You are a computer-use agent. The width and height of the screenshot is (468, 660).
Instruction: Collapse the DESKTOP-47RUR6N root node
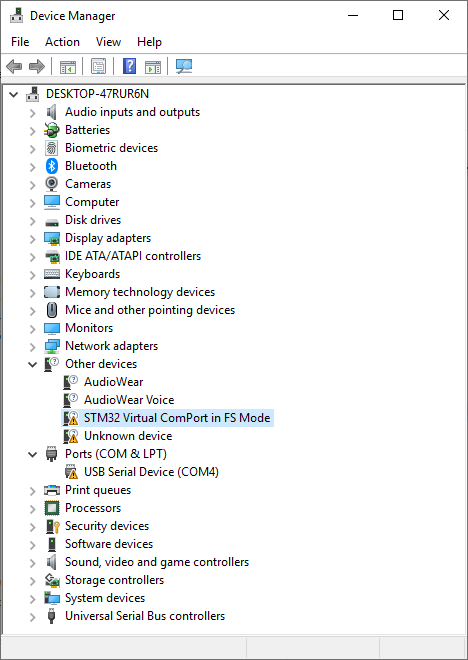click(14, 94)
